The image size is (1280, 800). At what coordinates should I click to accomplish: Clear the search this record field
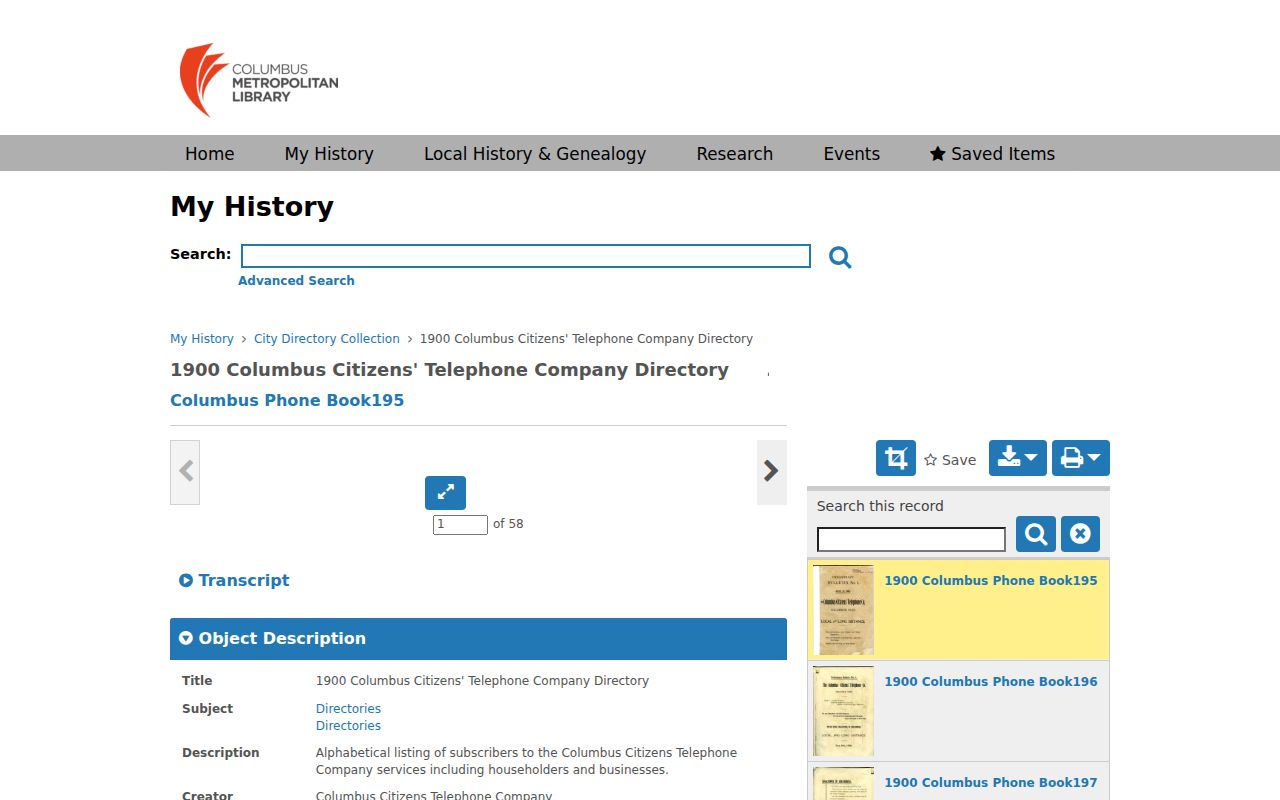pos(1080,534)
